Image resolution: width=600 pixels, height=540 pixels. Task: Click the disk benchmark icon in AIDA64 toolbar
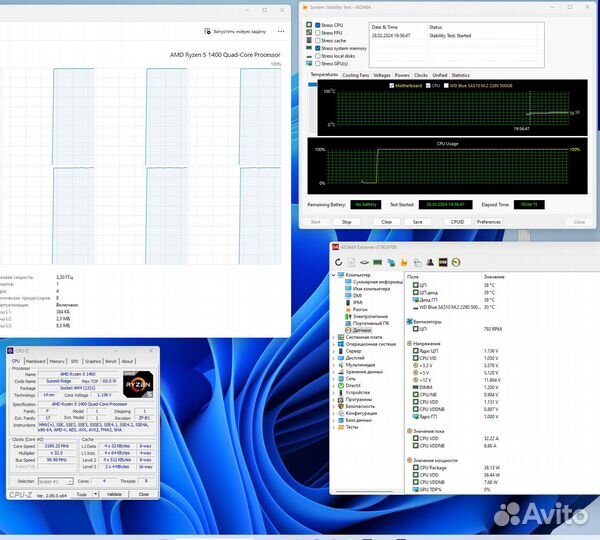tap(364, 263)
